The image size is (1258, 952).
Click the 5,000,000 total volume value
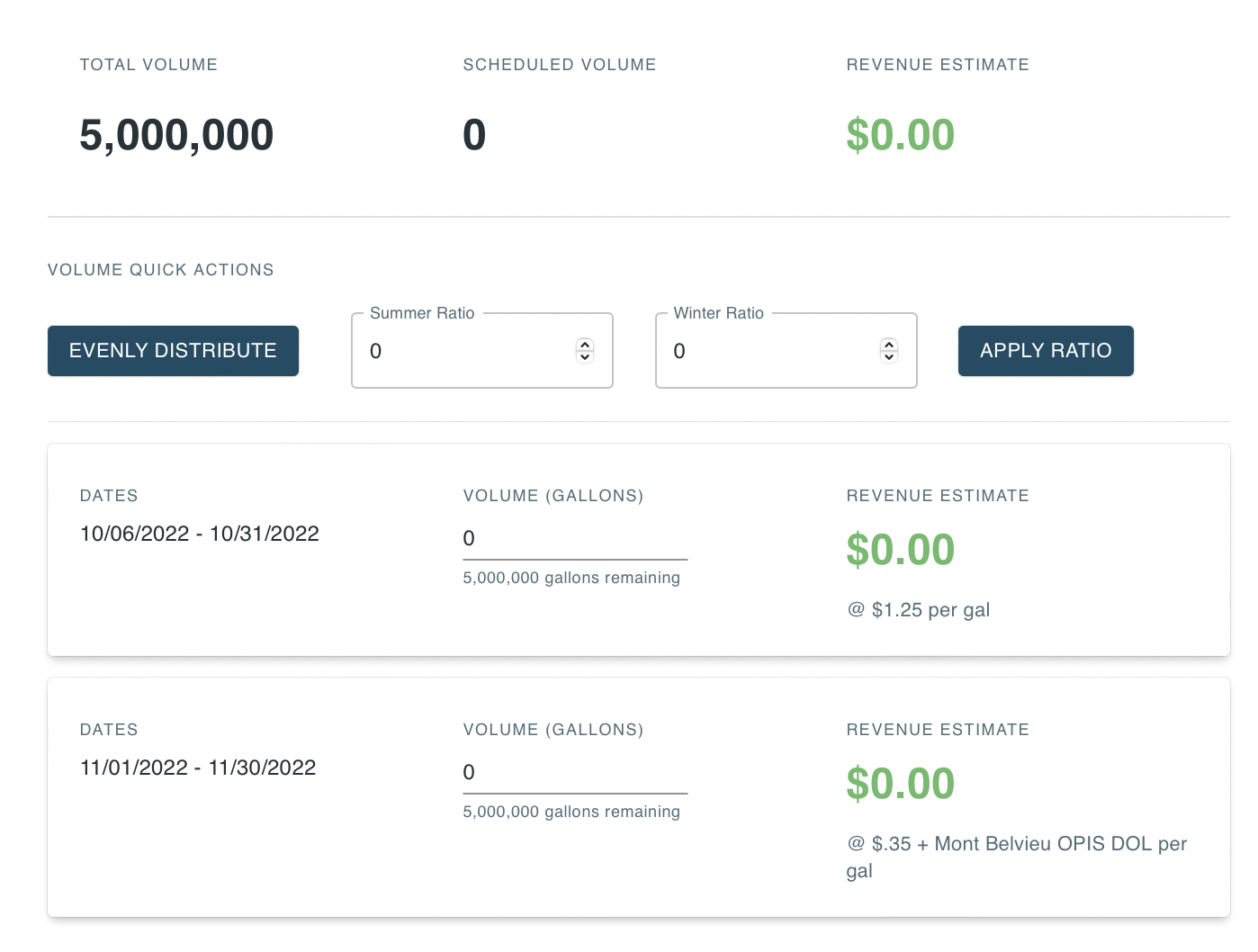pos(176,135)
